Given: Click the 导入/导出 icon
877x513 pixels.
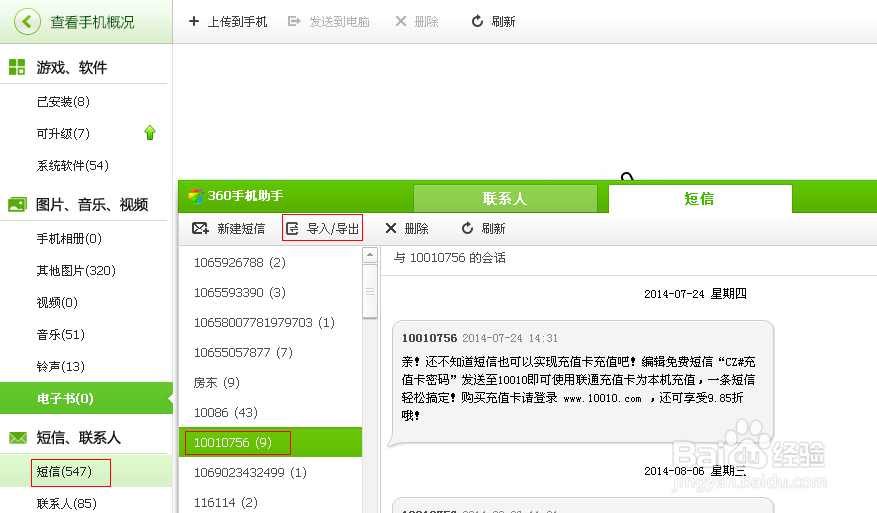Looking at the screenshot, I should 292,228.
